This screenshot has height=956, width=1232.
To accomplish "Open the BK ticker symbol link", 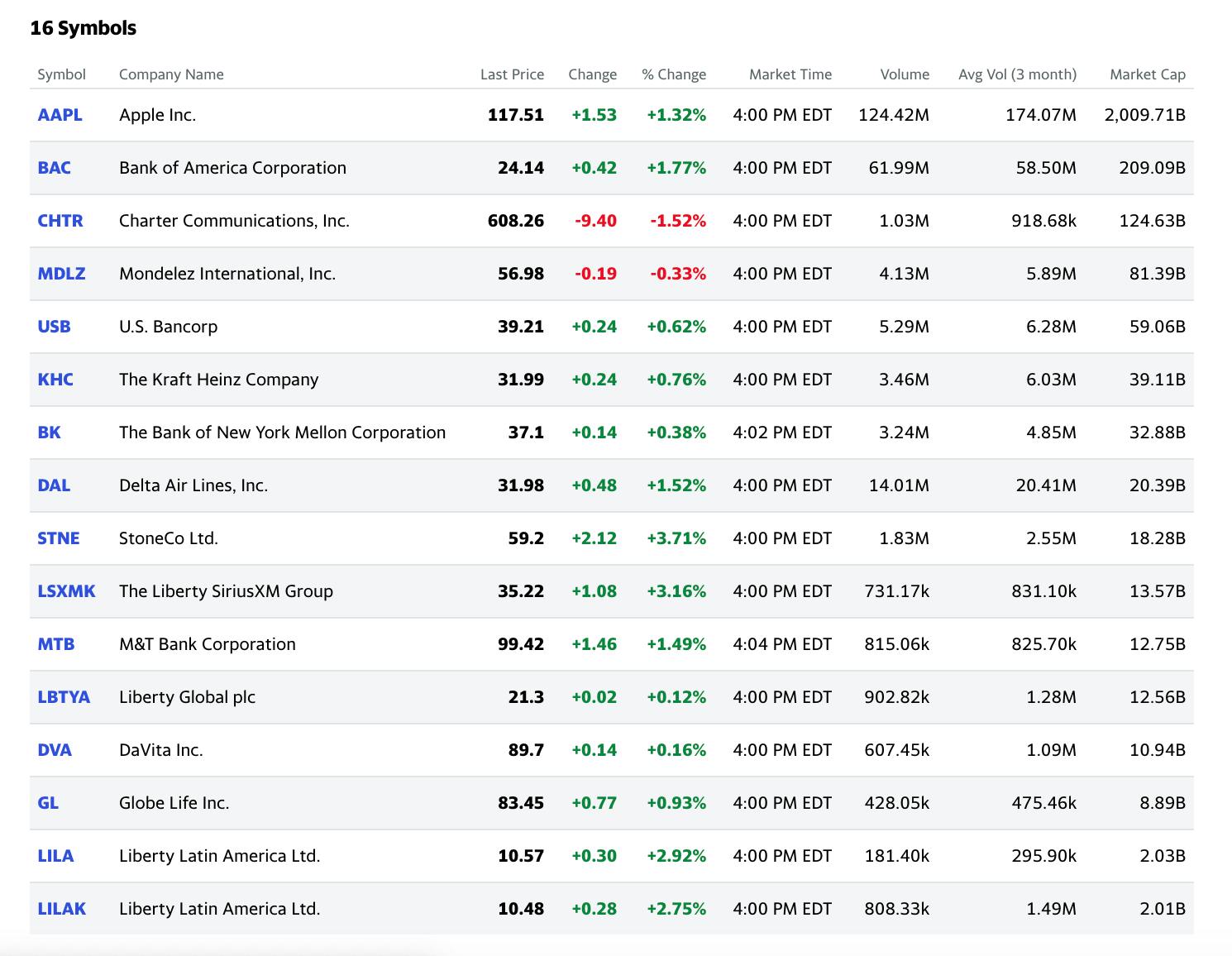I will [49, 433].
